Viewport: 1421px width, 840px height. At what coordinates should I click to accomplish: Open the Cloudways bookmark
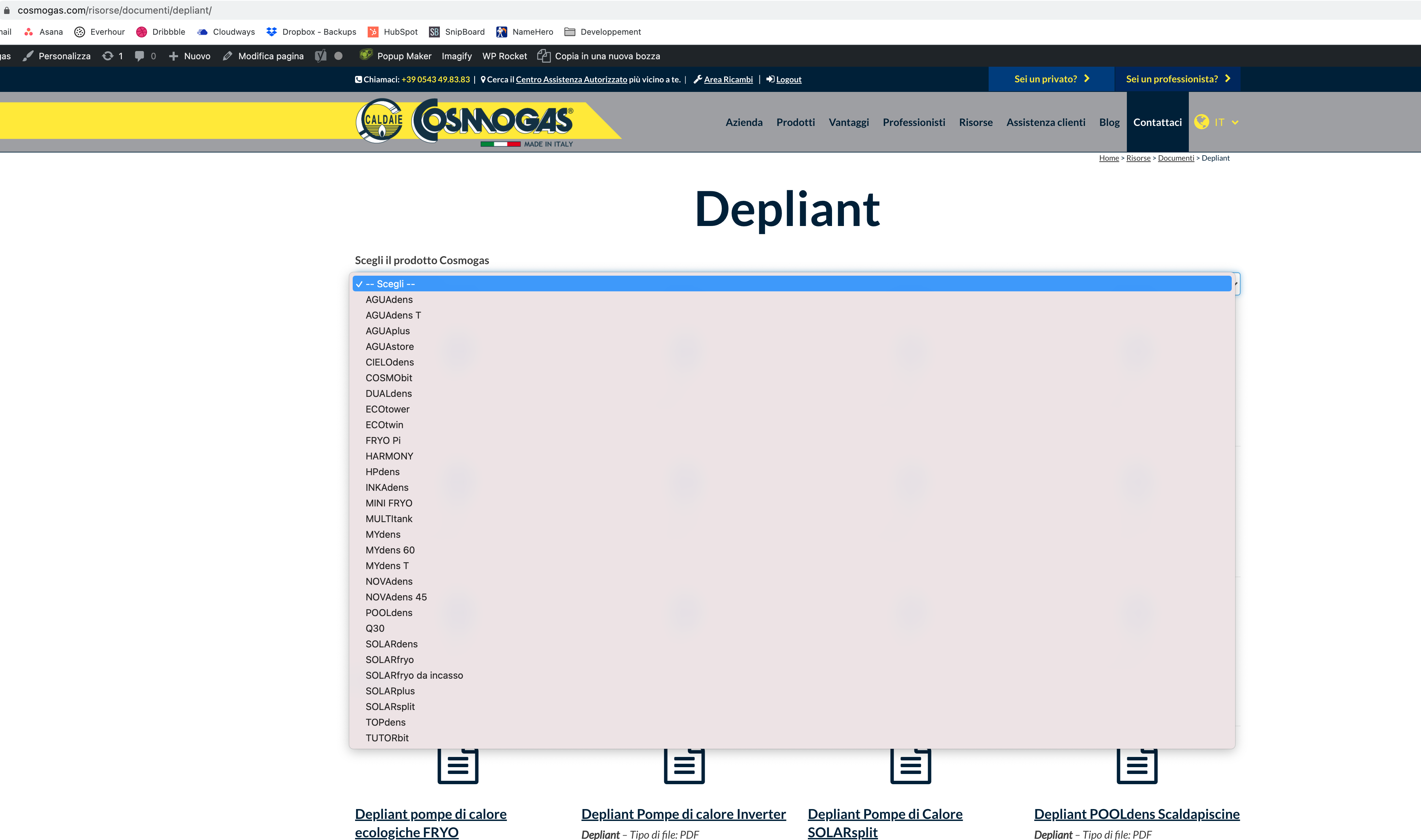pos(226,32)
